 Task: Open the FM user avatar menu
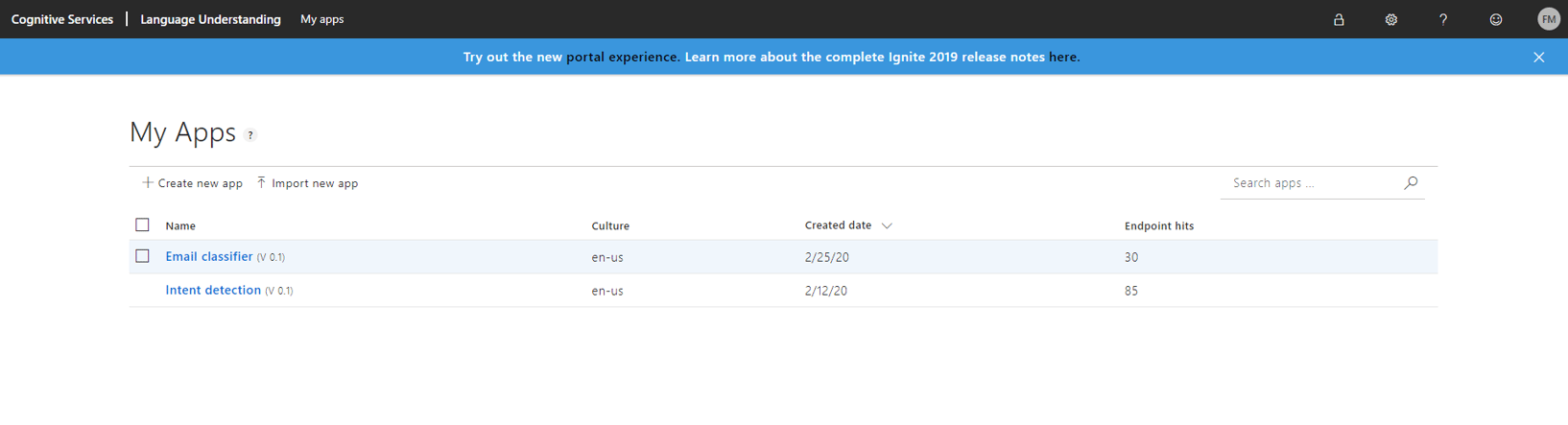coord(1548,19)
